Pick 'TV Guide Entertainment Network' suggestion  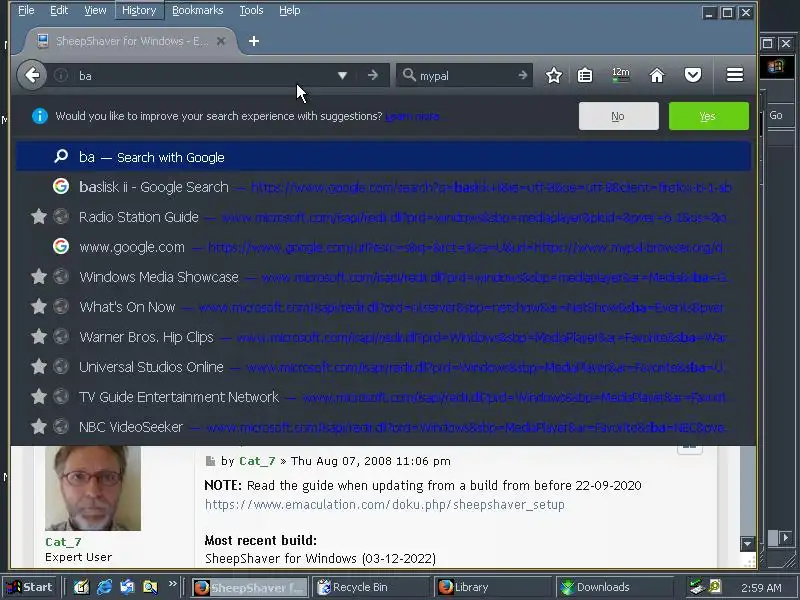383,397
